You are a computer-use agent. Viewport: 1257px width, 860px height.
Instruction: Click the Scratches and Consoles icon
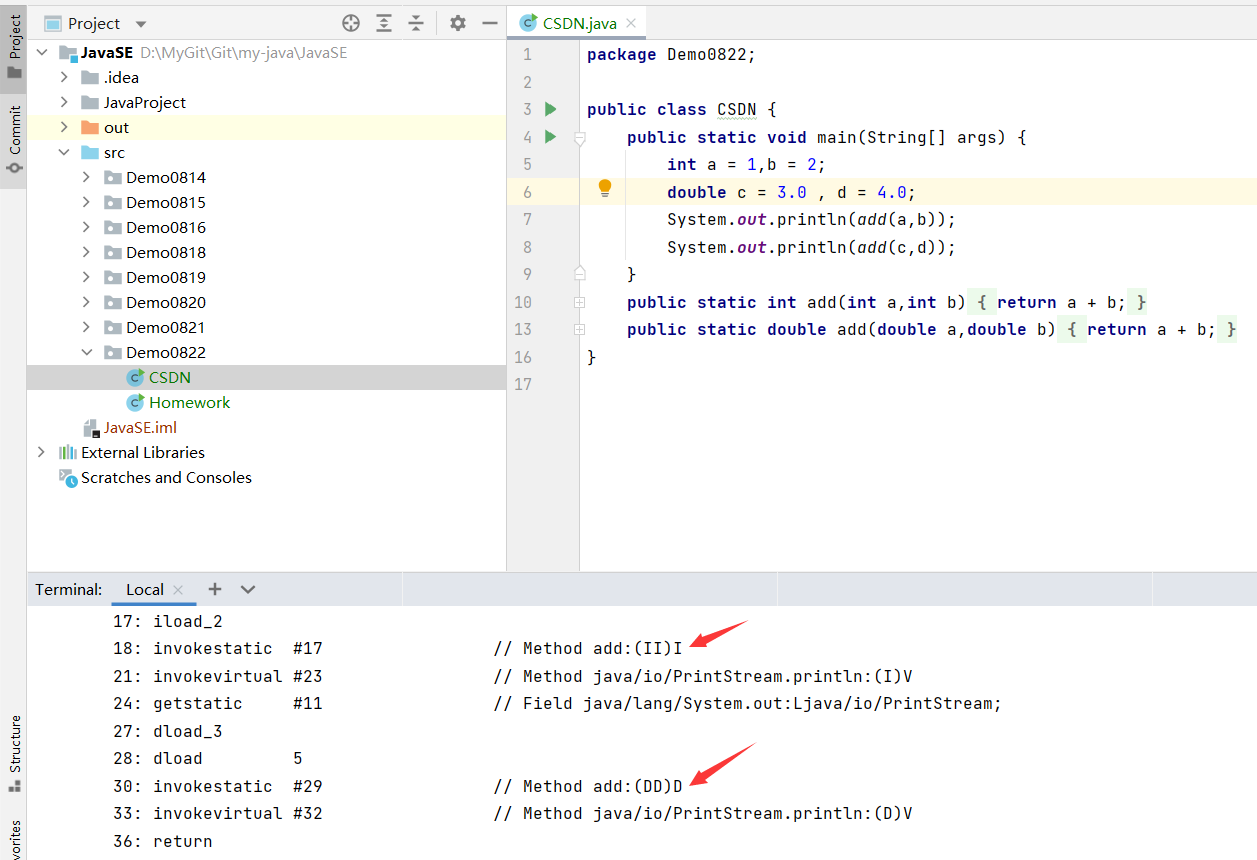[x=68, y=478]
